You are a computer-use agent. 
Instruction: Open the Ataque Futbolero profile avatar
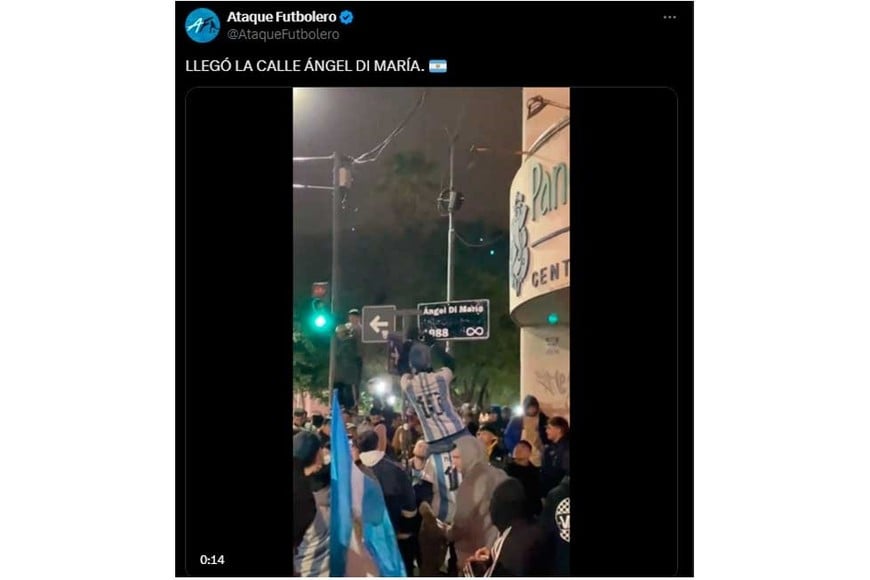[x=203, y=26]
